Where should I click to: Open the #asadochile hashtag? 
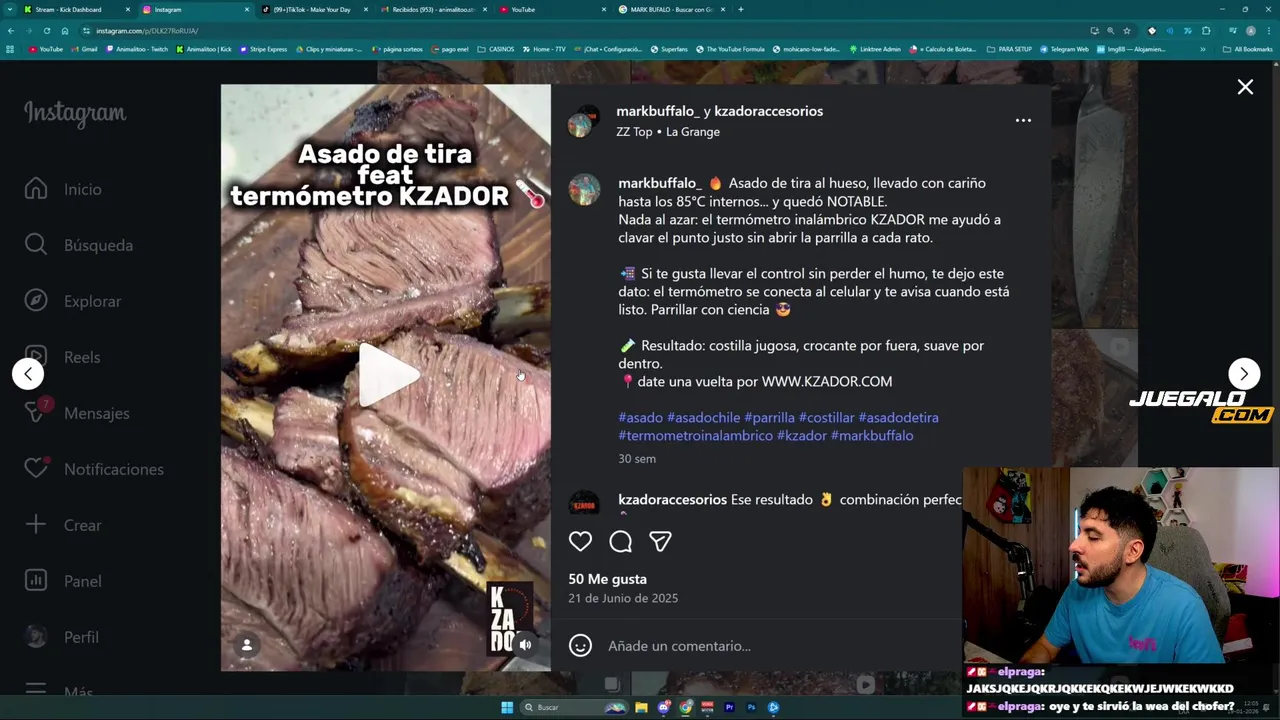point(703,417)
